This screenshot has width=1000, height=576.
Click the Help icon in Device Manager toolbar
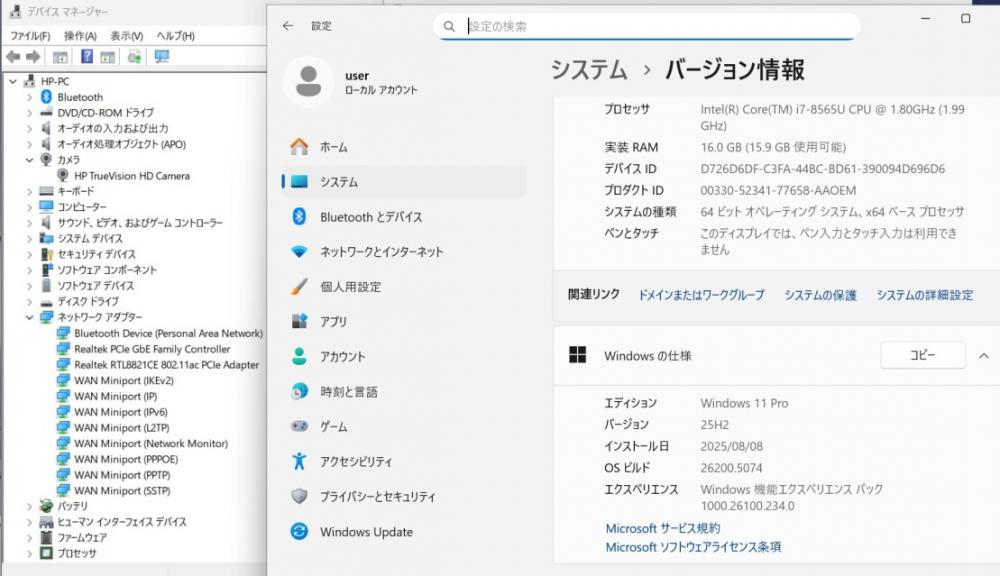point(87,57)
